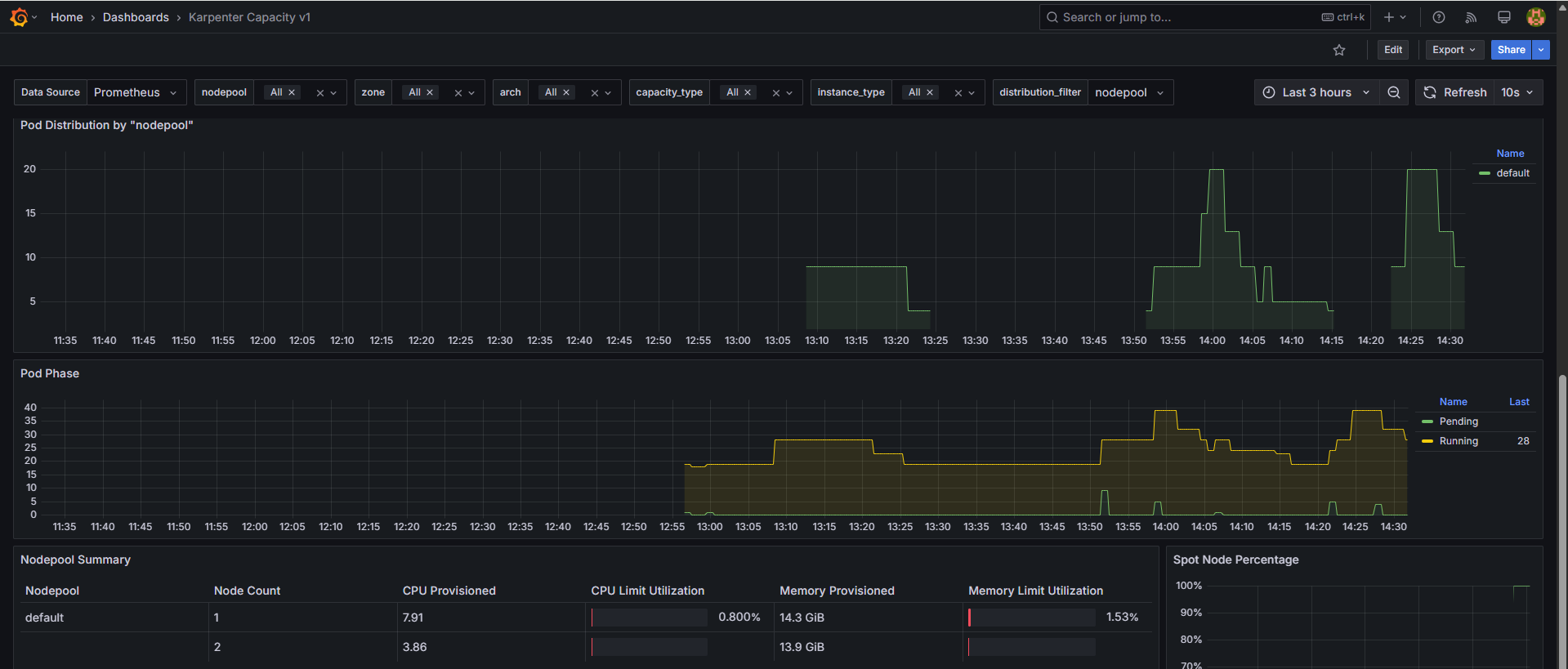This screenshot has height=669, width=1568.
Task: Open the 10s refresh interval dropdown
Action: pyautogui.click(x=1518, y=92)
